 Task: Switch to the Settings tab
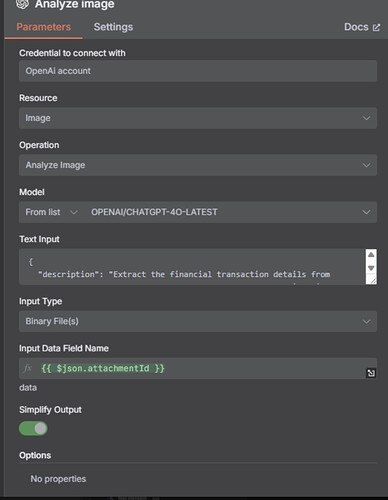click(x=113, y=27)
